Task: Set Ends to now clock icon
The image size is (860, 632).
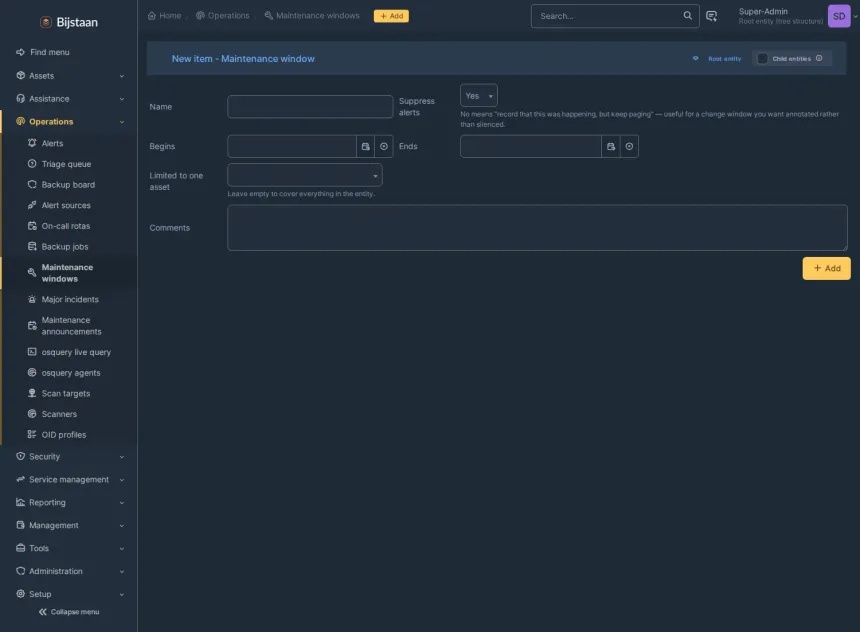Action: [x=629, y=146]
